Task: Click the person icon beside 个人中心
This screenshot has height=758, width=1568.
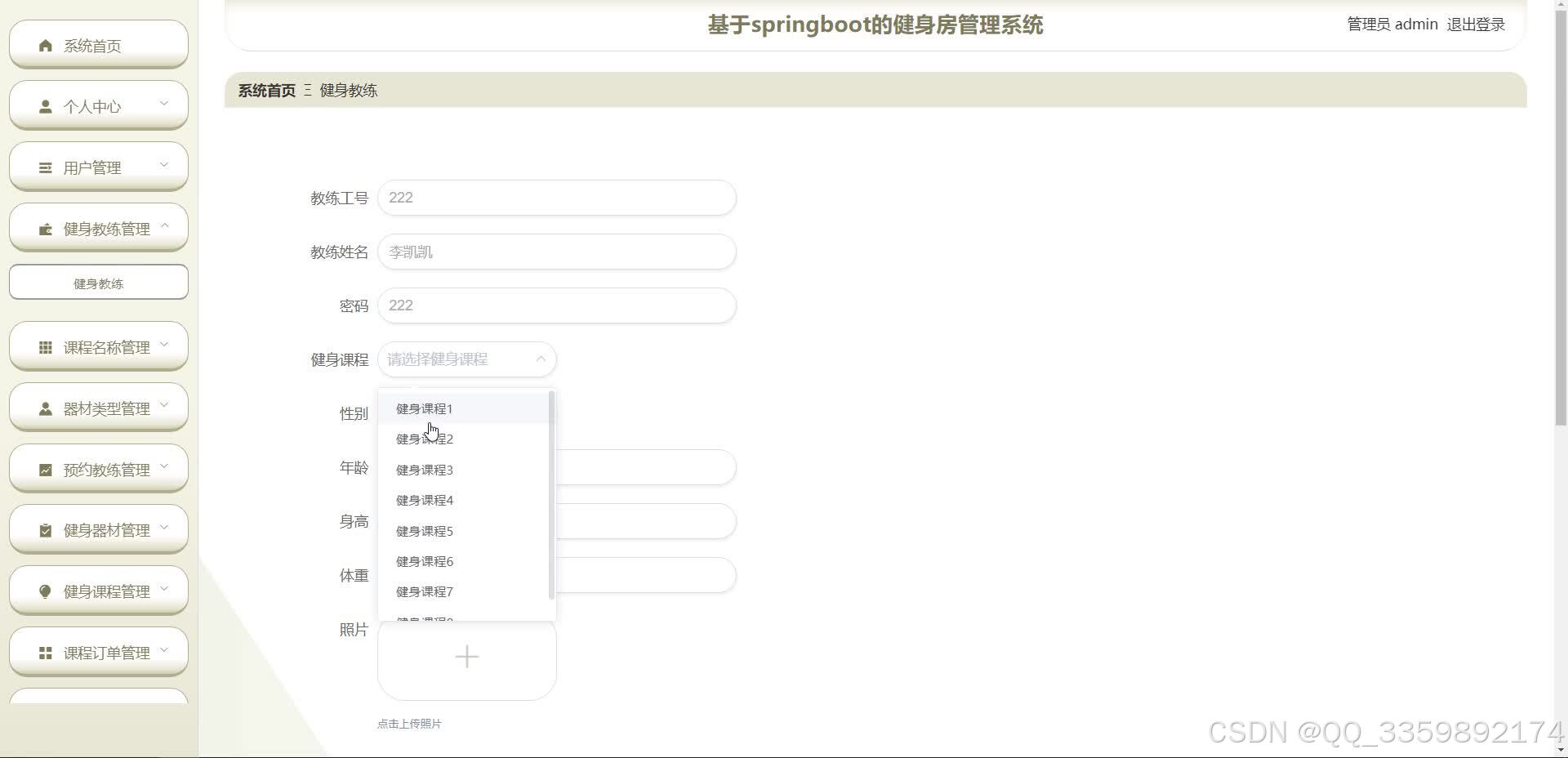Action: [46, 106]
